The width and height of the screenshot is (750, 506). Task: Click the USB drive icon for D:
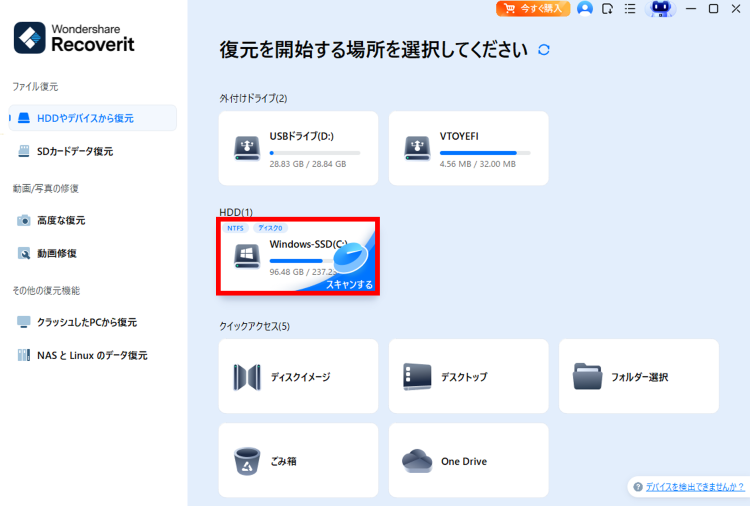tap(247, 148)
